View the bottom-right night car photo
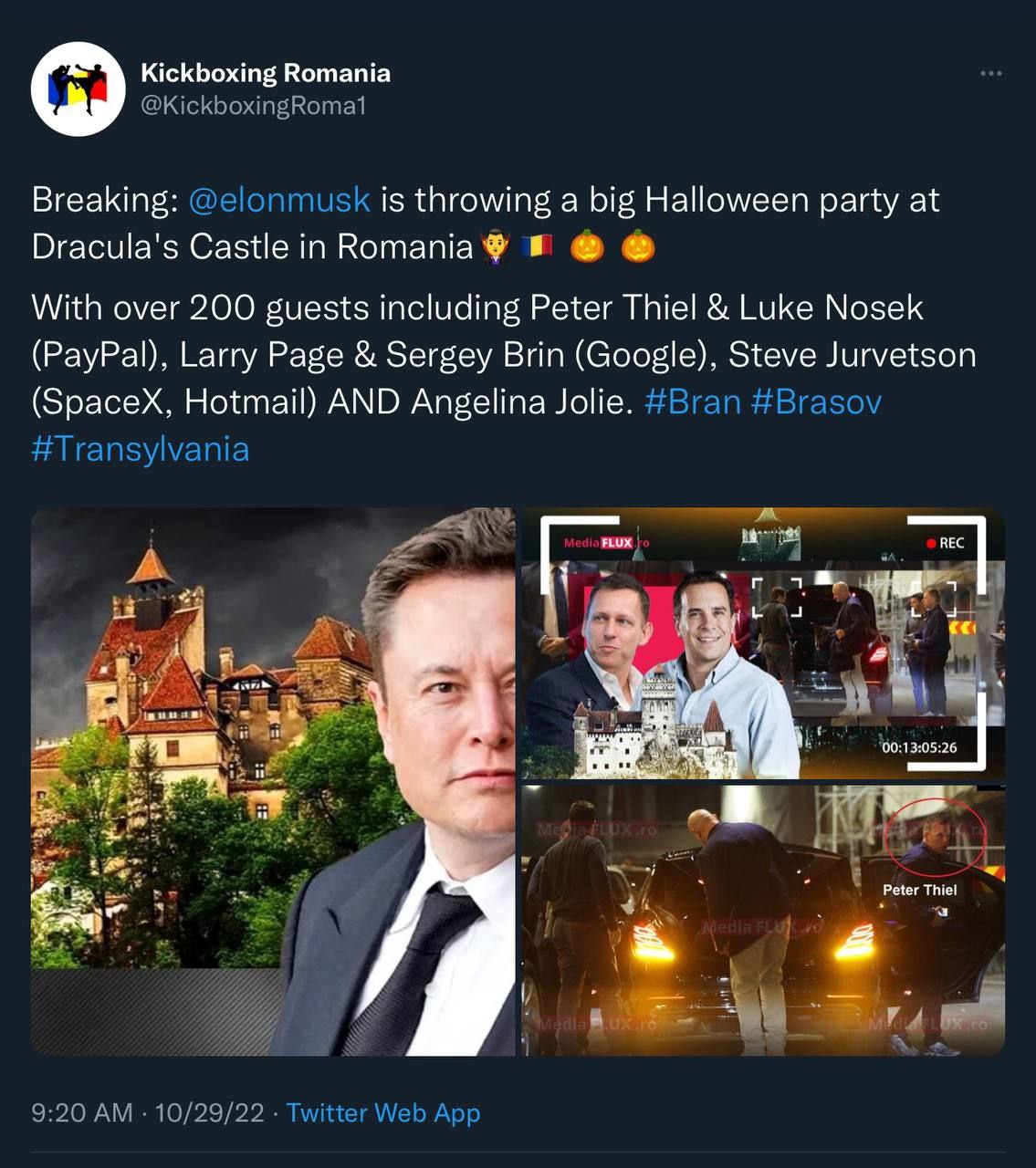 (763, 921)
